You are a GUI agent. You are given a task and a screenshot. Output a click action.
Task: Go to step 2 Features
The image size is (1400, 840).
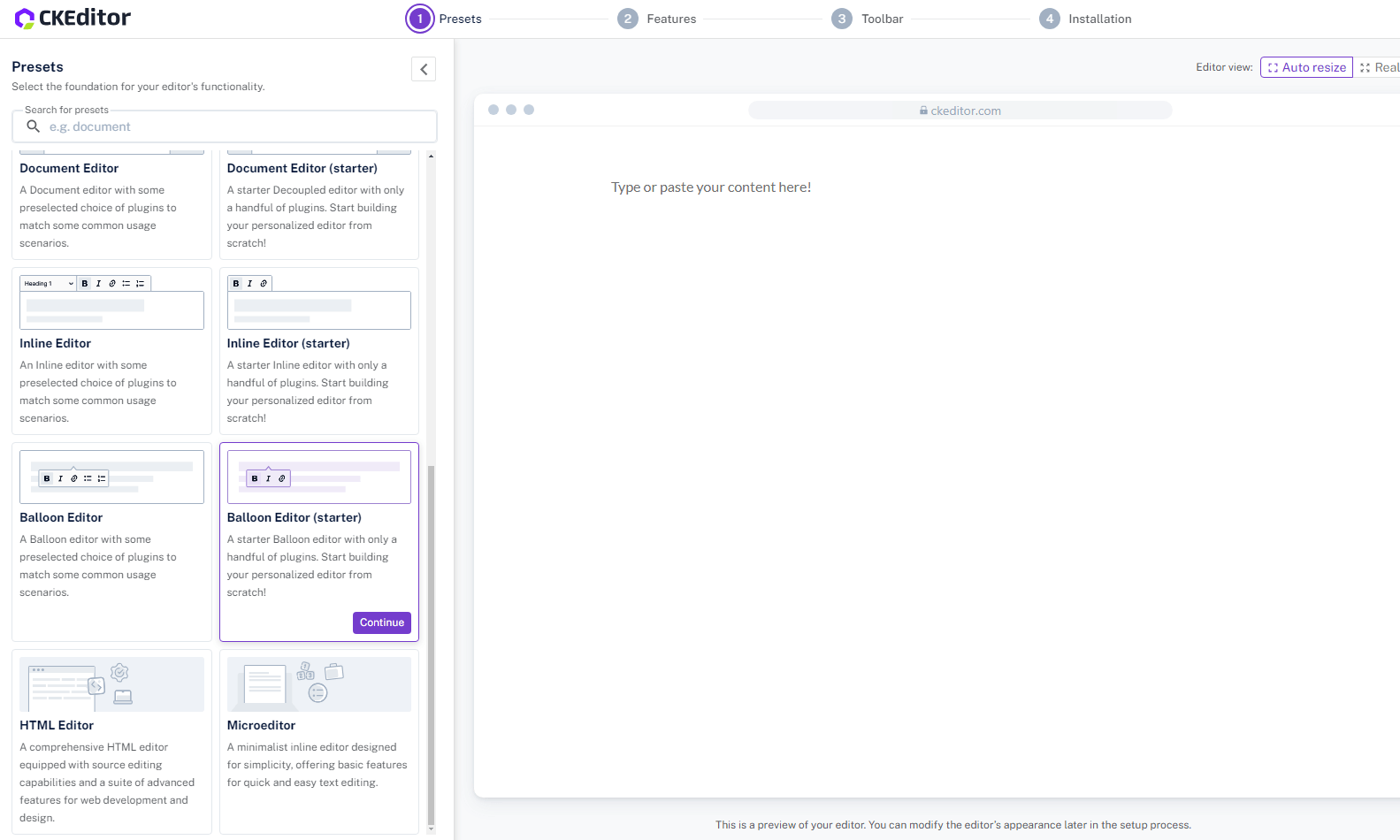(x=628, y=19)
